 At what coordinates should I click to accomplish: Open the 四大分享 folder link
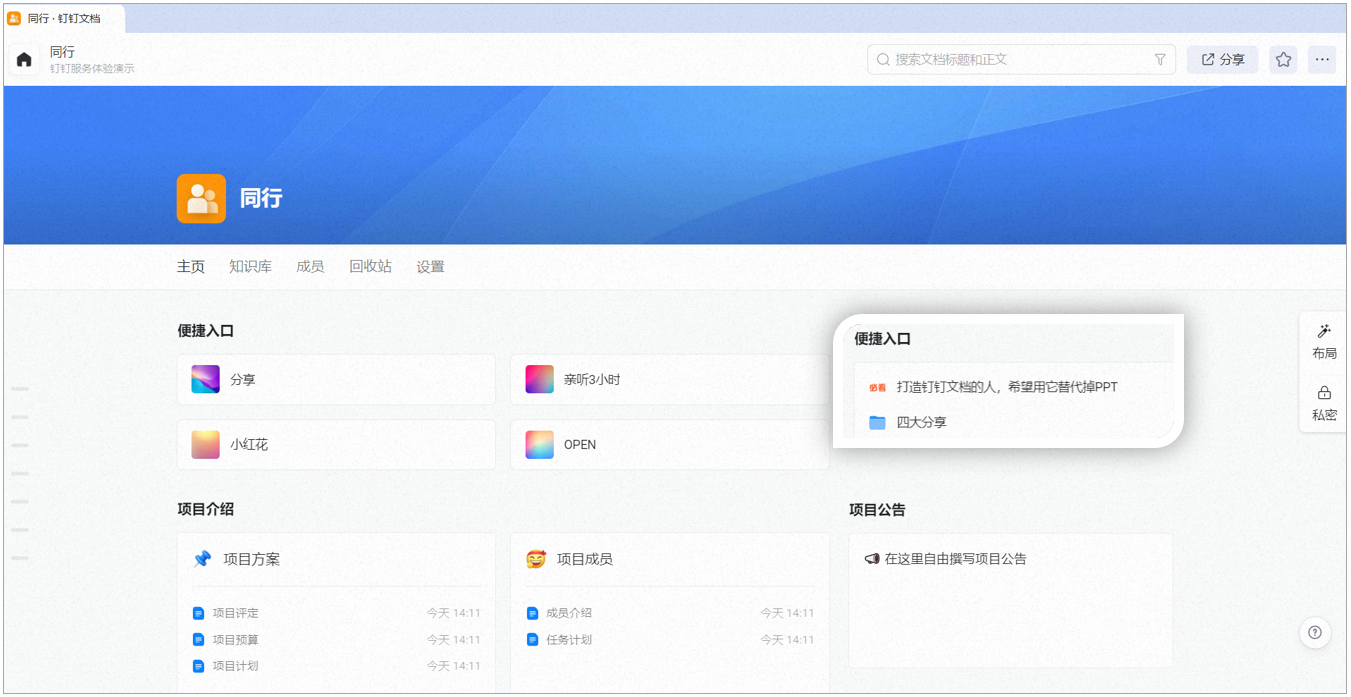(922, 422)
